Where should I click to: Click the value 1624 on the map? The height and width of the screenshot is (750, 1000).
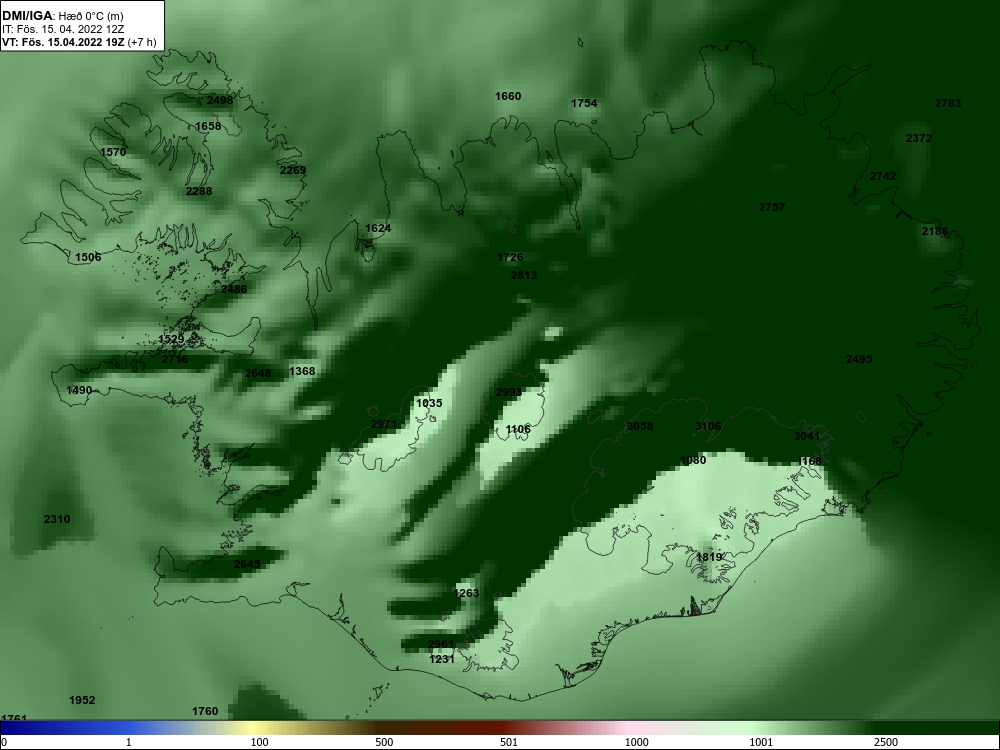point(378,228)
